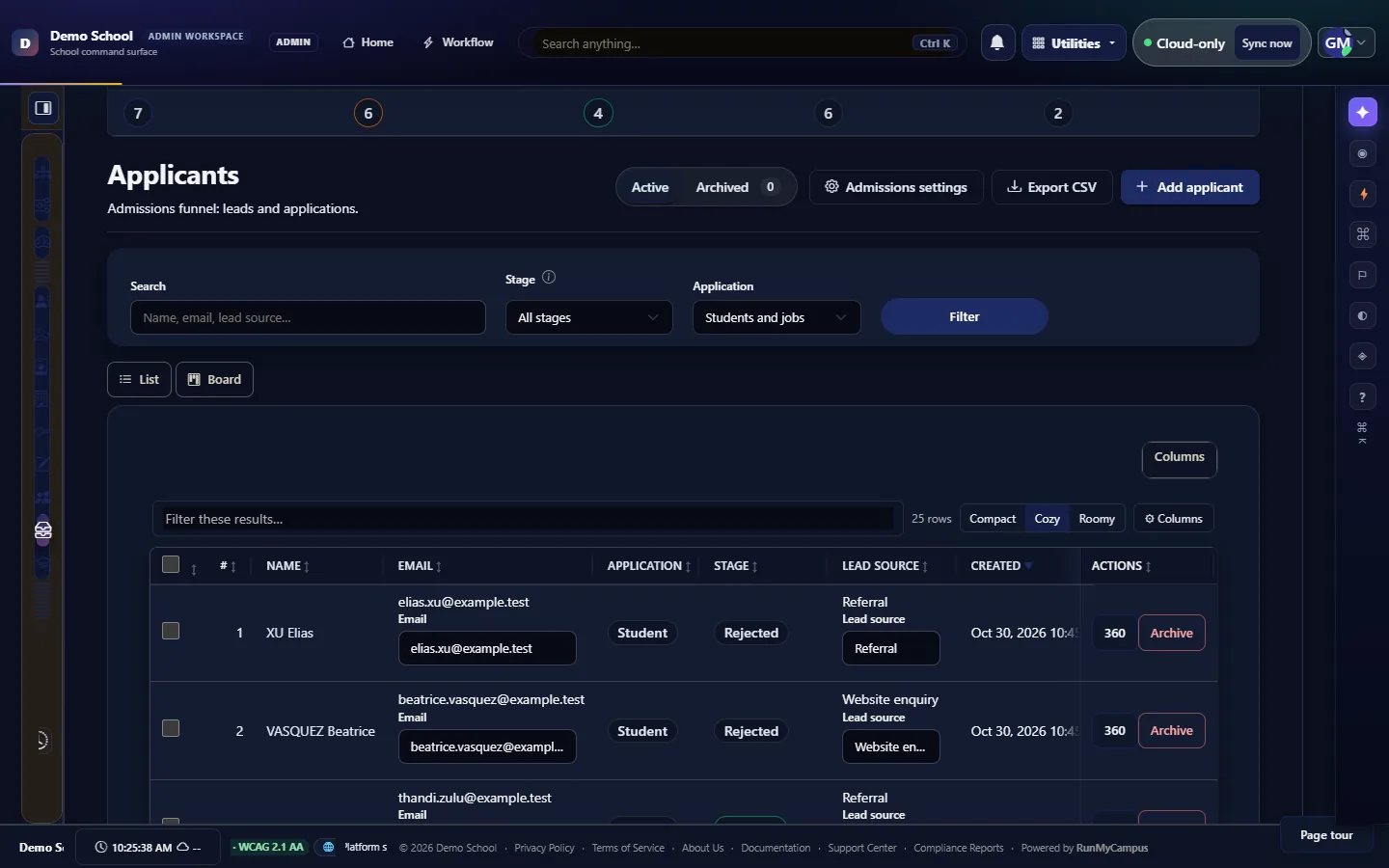Click the info icon beside Stage
The width and height of the screenshot is (1389, 868).
(549, 278)
